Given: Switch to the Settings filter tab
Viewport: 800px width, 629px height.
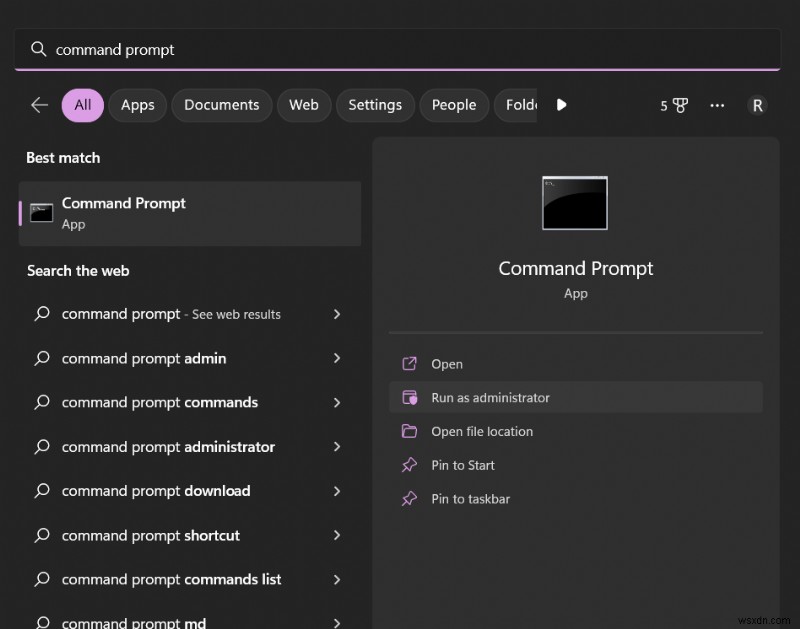Looking at the screenshot, I should (x=375, y=105).
